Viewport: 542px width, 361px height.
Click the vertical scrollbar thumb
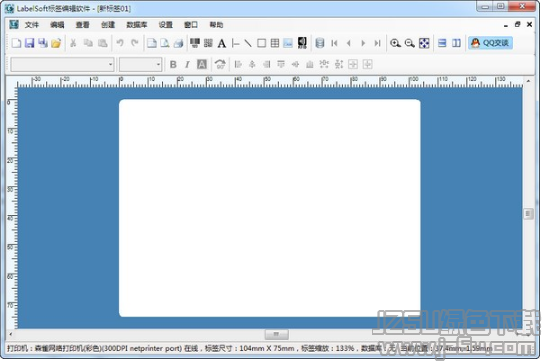tap(528, 214)
